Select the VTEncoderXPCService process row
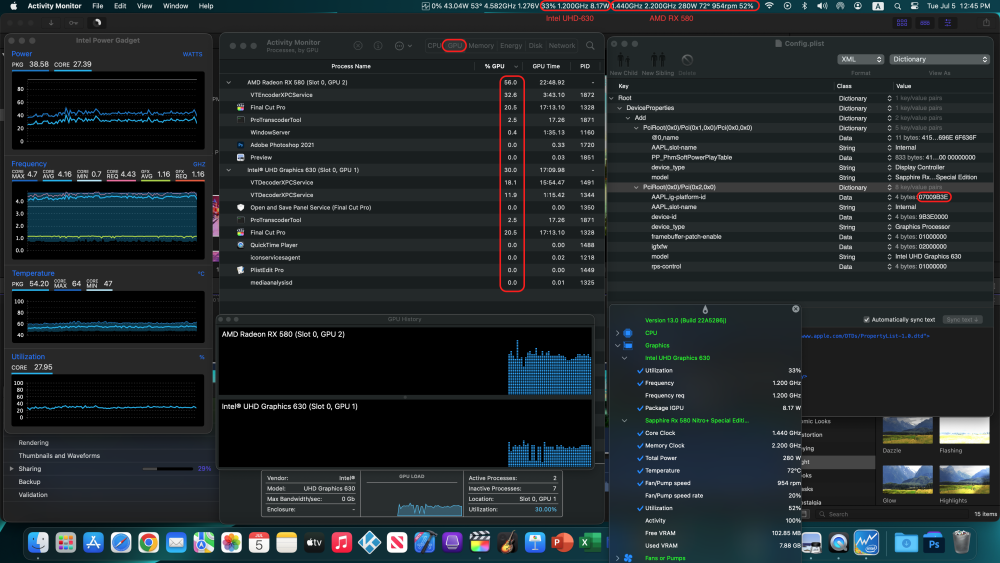This screenshot has height=563, width=1000. [x=411, y=95]
